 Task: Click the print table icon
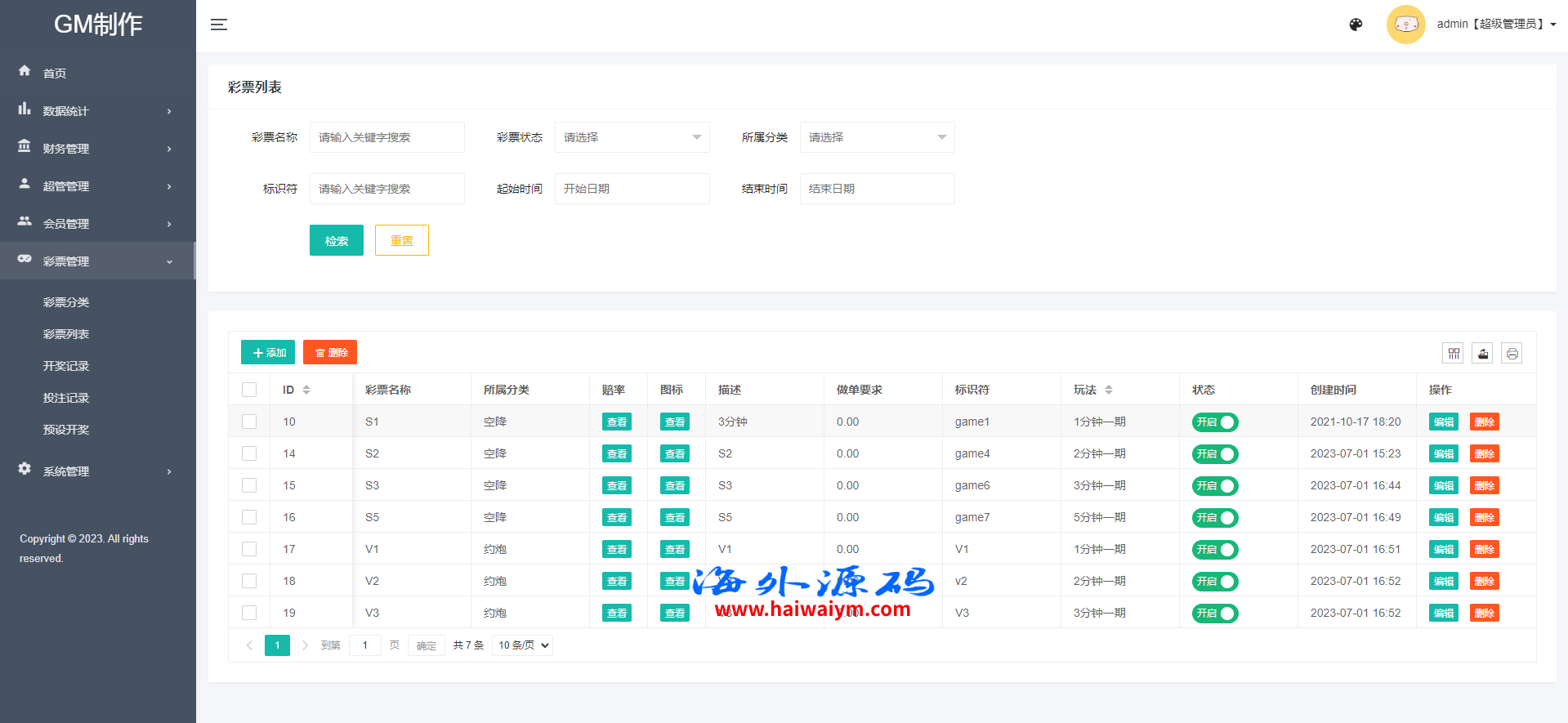pos(1512,354)
